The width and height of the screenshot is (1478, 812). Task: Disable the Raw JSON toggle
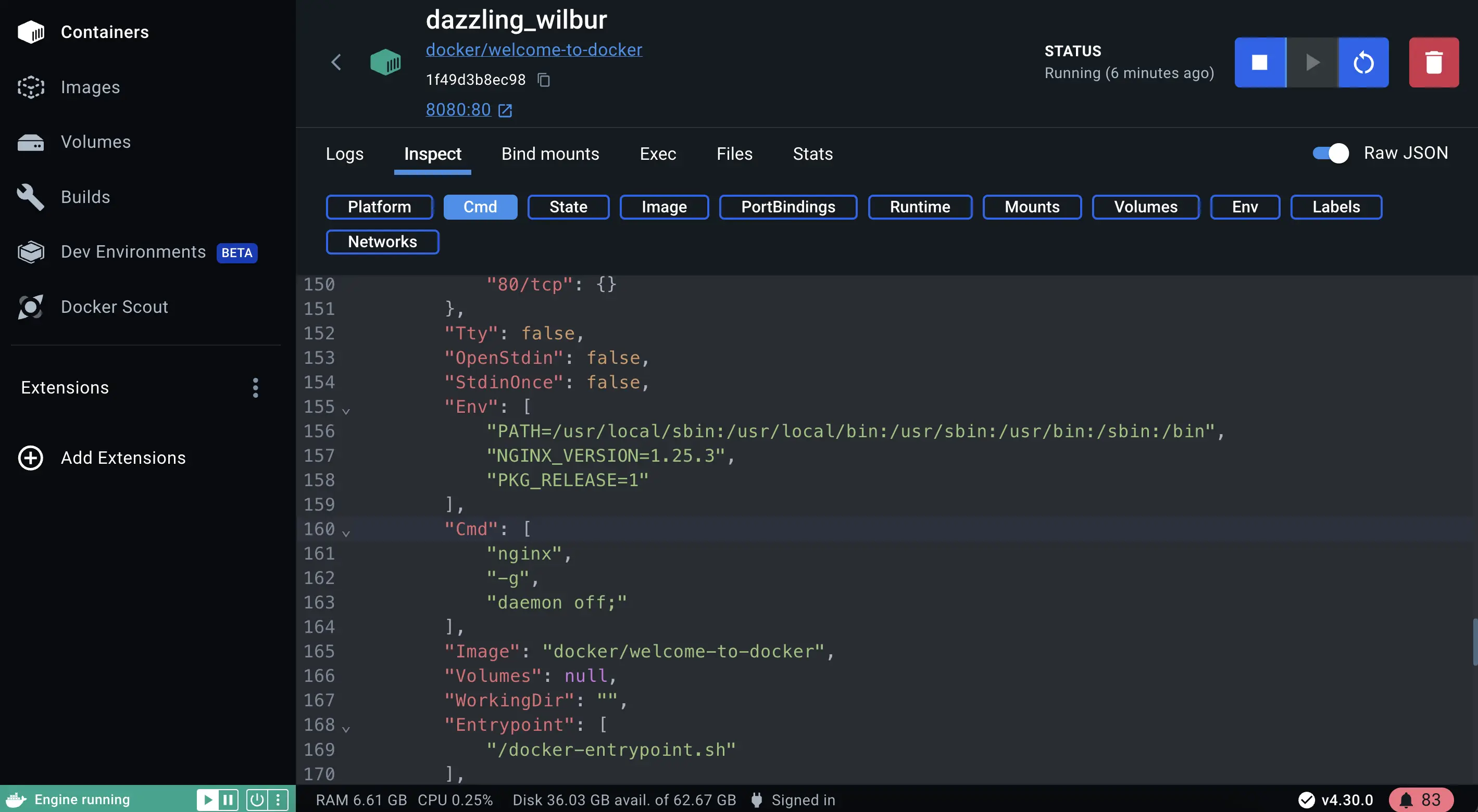pos(1329,153)
